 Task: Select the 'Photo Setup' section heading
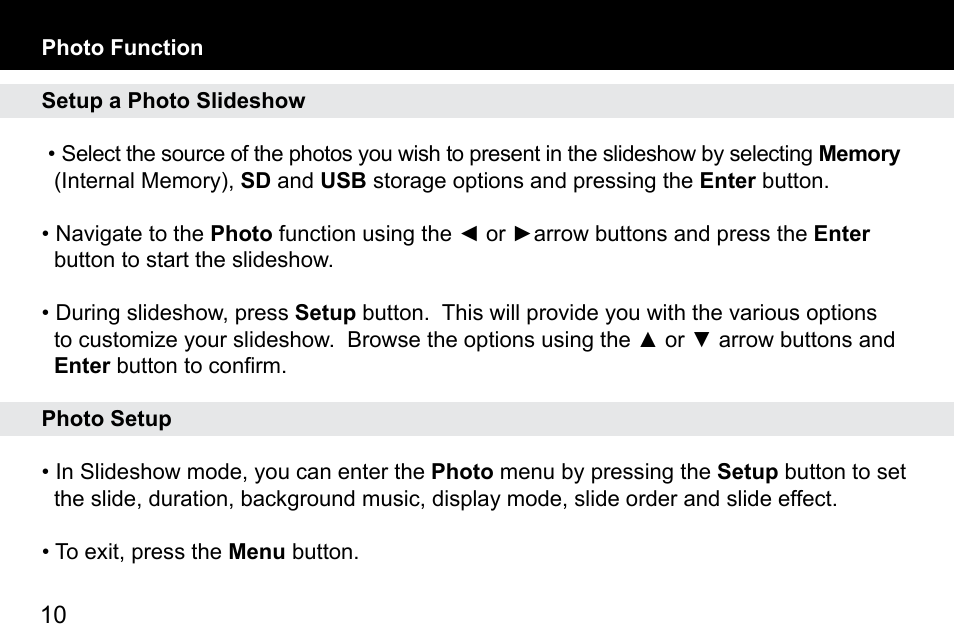coord(106,419)
